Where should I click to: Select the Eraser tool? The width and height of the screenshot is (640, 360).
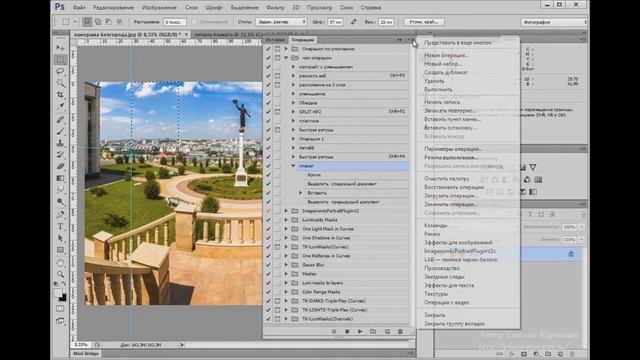60,166
